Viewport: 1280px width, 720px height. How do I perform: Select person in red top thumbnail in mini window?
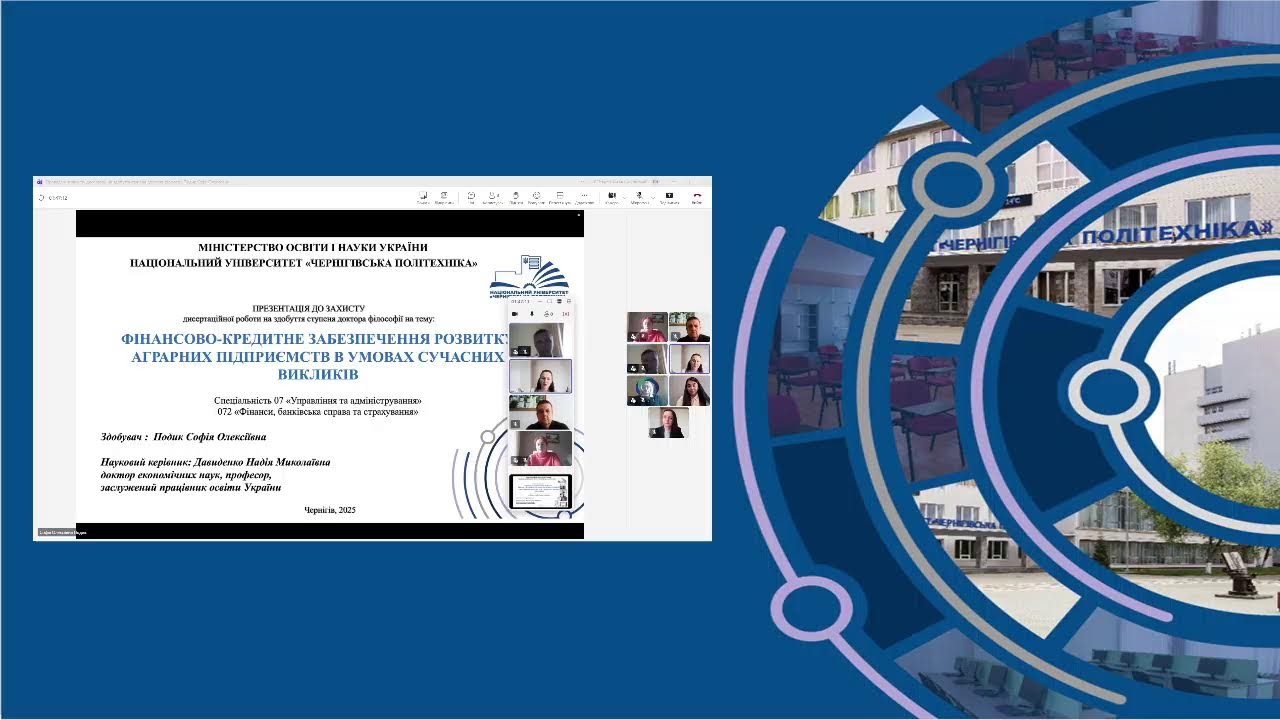click(x=541, y=448)
